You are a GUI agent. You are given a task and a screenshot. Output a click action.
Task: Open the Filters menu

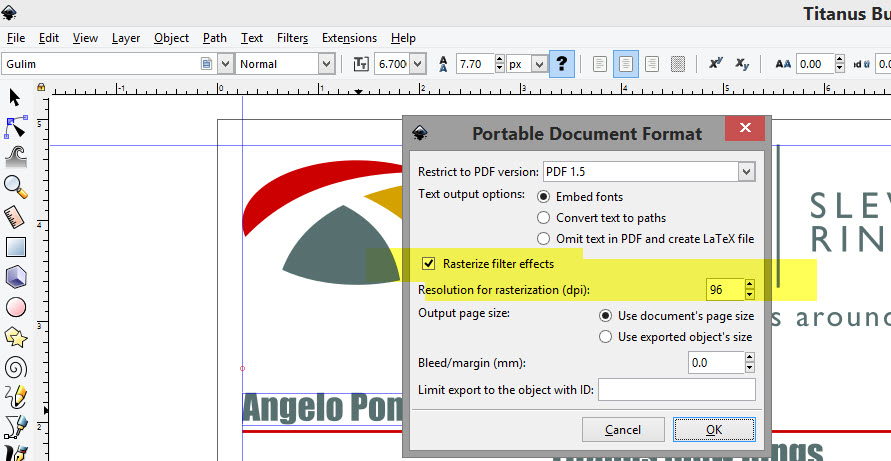point(292,38)
